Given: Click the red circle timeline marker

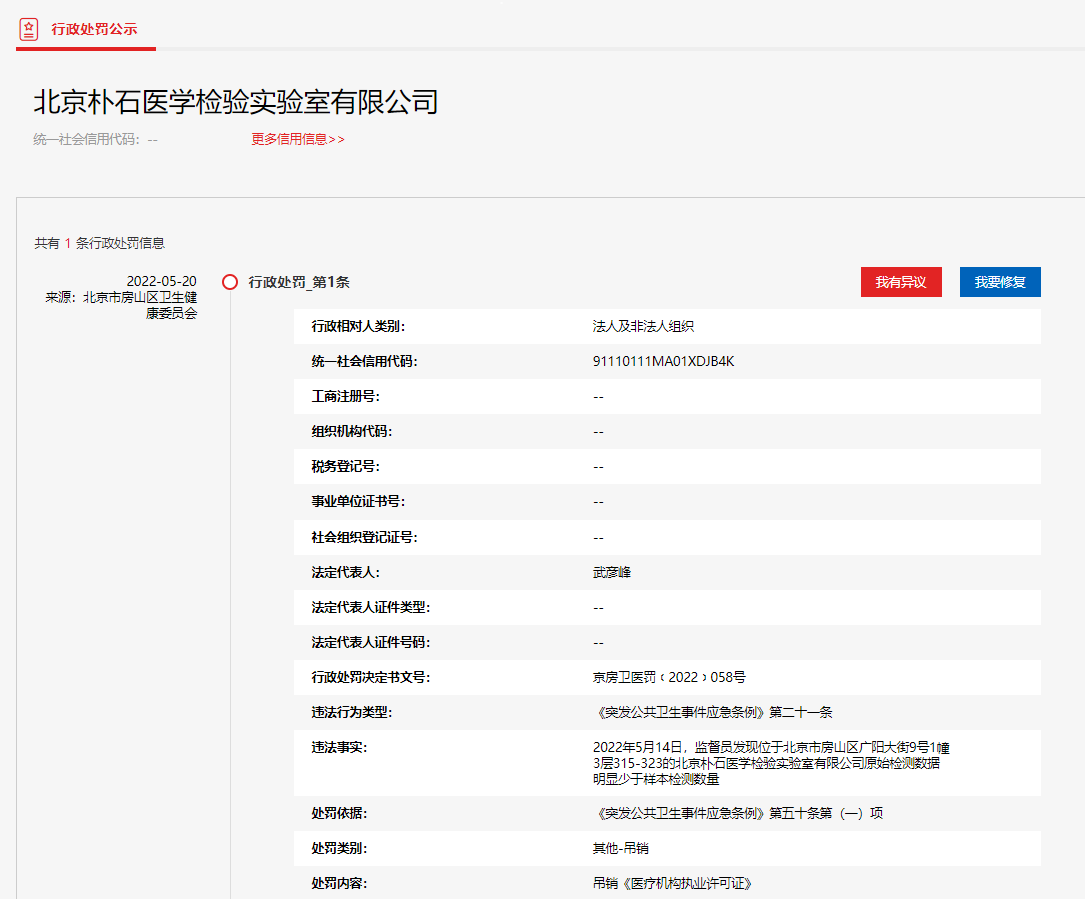Looking at the screenshot, I should point(229,282).
